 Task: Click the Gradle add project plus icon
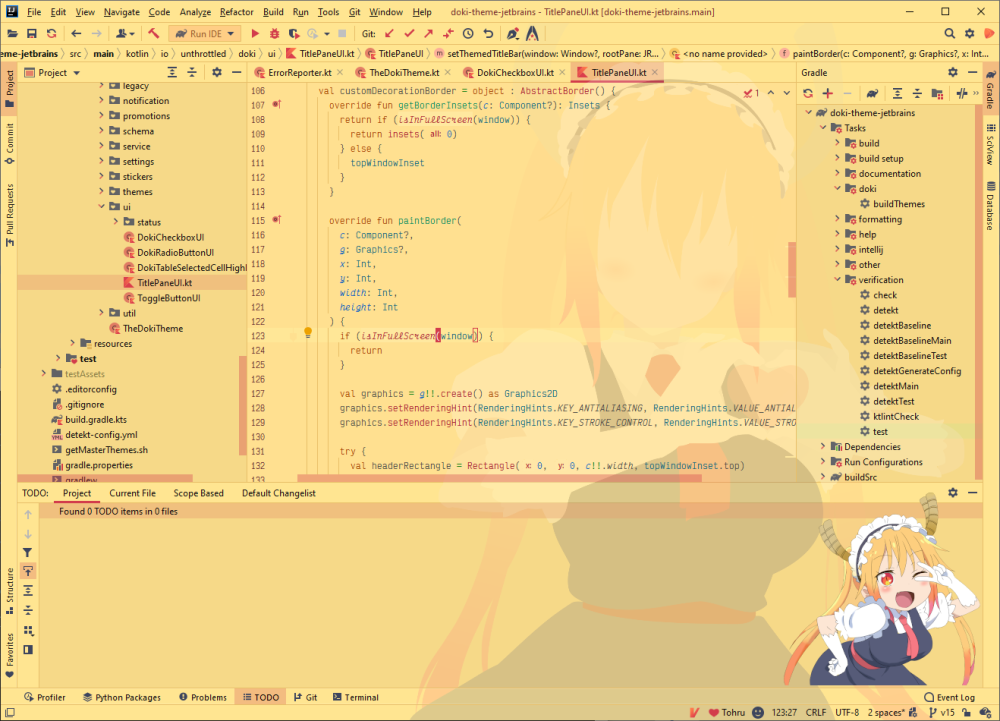click(828, 94)
